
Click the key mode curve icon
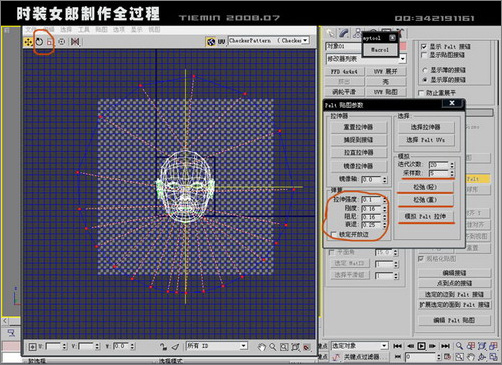coord(336,357)
